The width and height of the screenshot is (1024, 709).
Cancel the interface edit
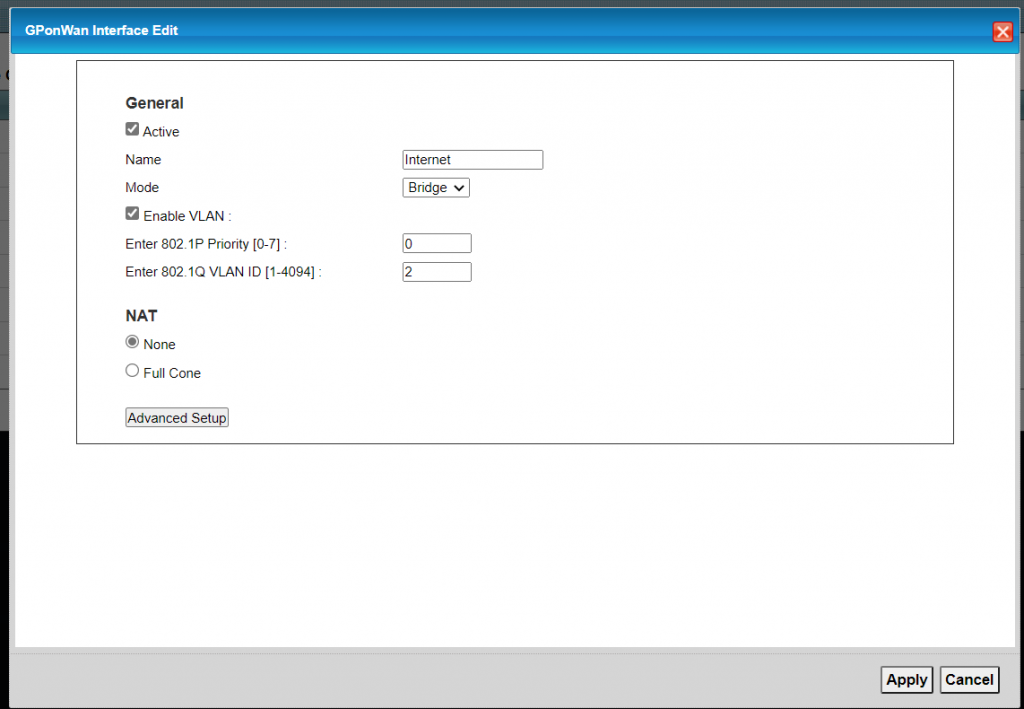(x=969, y=680)
